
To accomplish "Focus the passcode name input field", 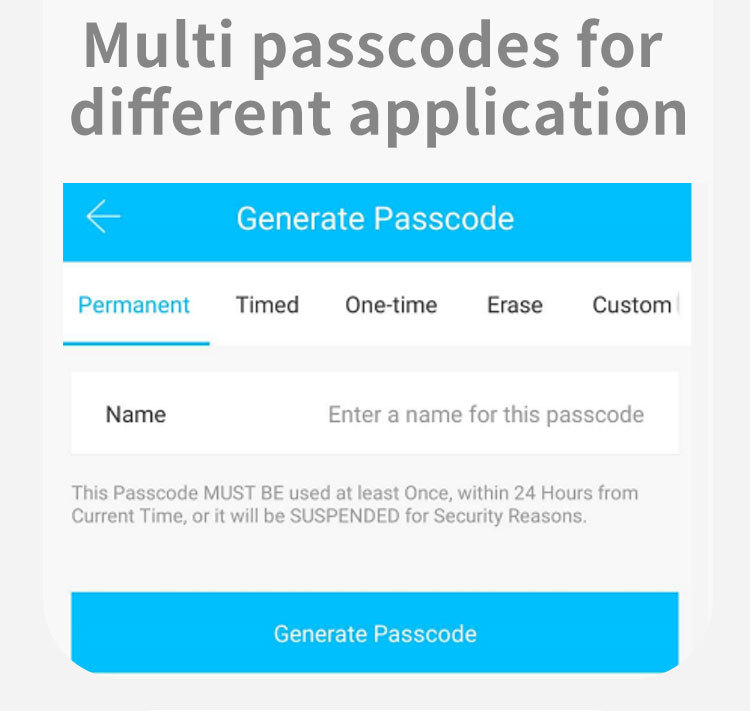I will tap(486, 414).
